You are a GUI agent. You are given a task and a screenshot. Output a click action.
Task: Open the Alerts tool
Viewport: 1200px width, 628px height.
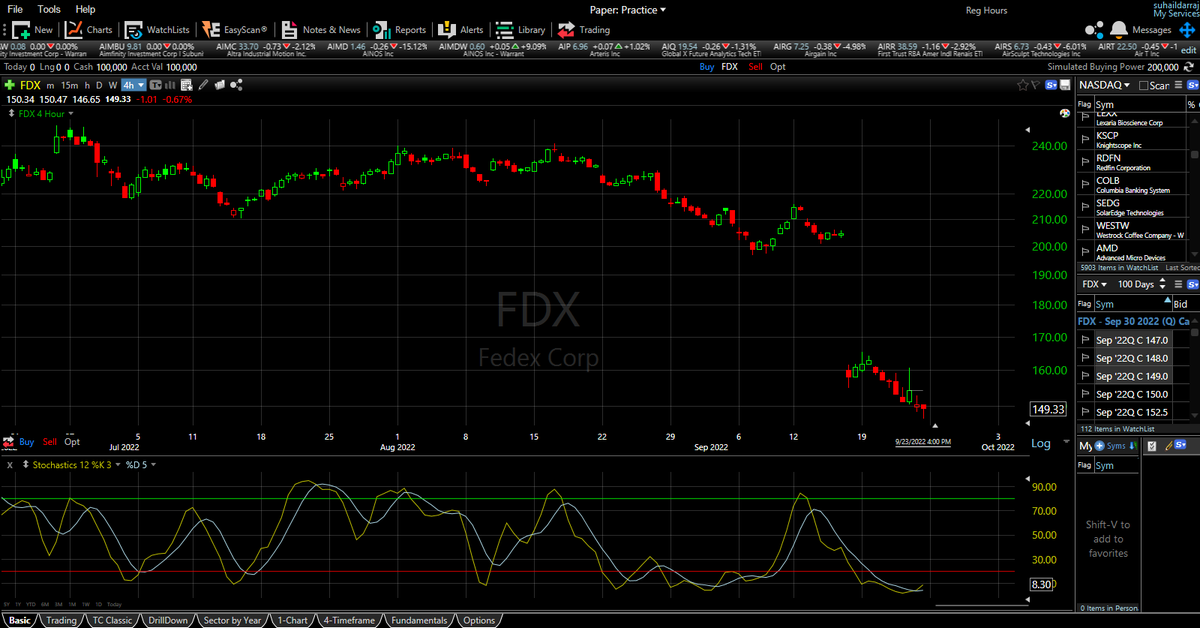[x=460, y=30]
